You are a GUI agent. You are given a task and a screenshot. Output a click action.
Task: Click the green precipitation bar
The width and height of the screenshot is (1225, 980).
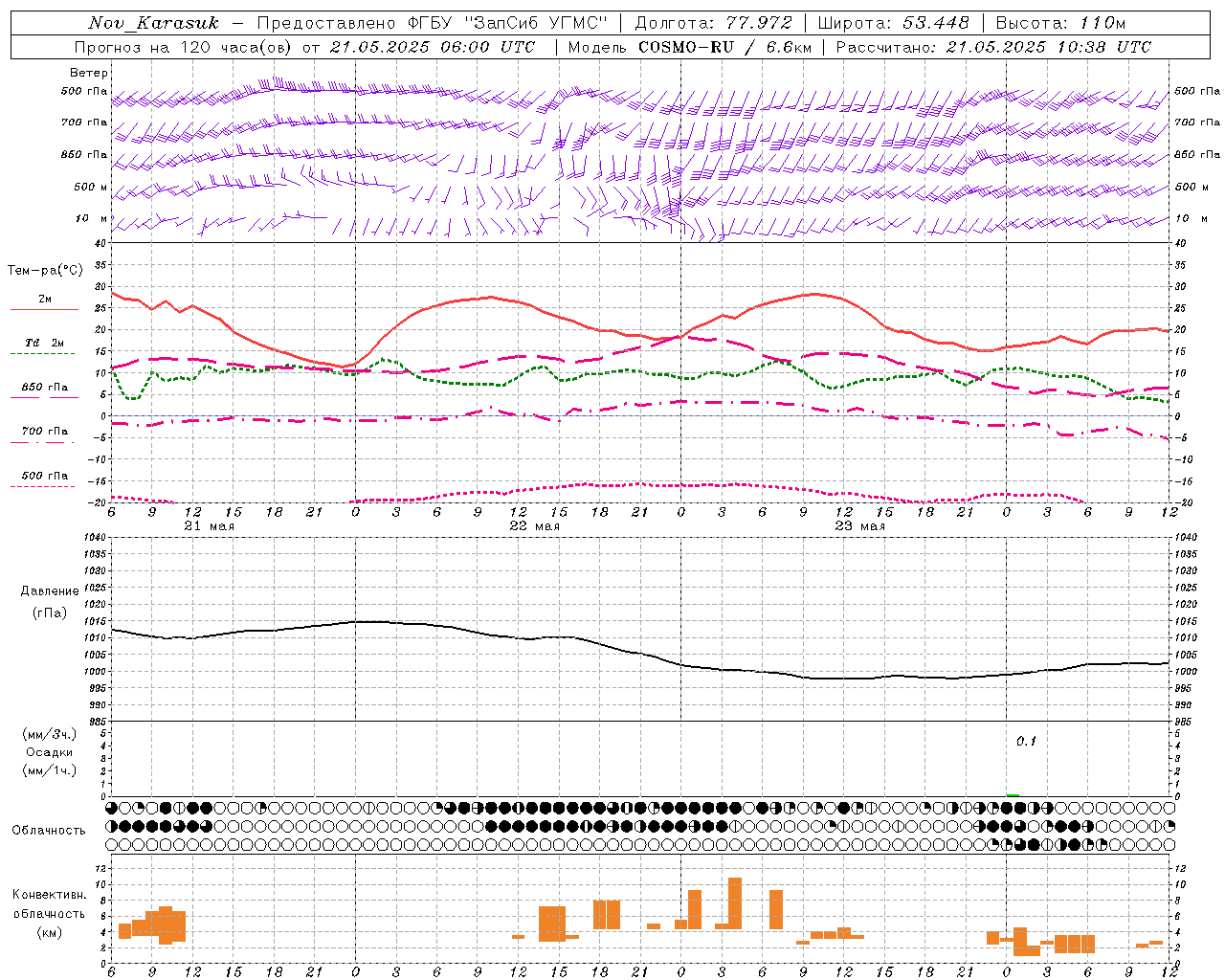point(1013,794)
